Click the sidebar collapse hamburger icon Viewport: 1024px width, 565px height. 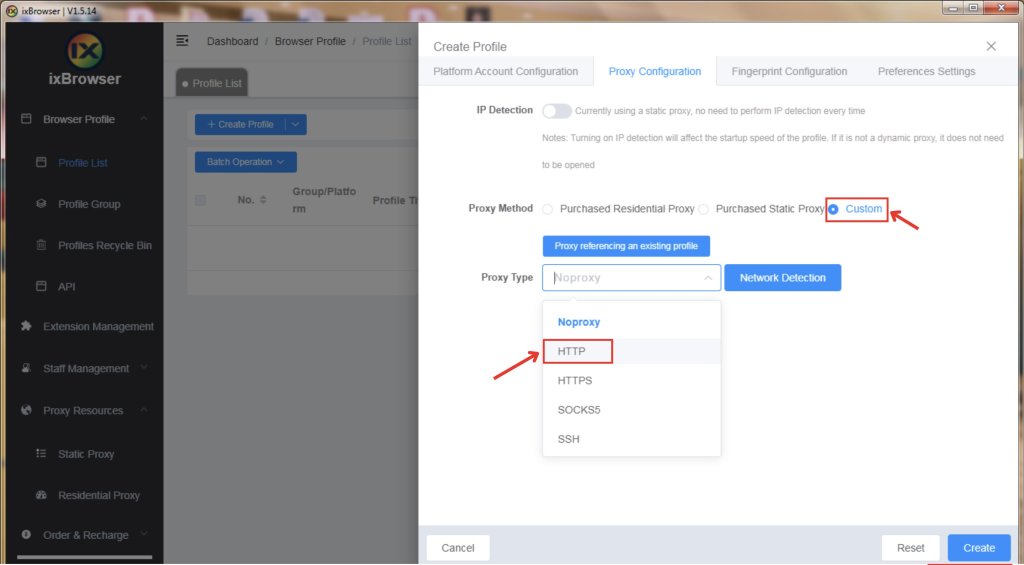coord(182,41)
